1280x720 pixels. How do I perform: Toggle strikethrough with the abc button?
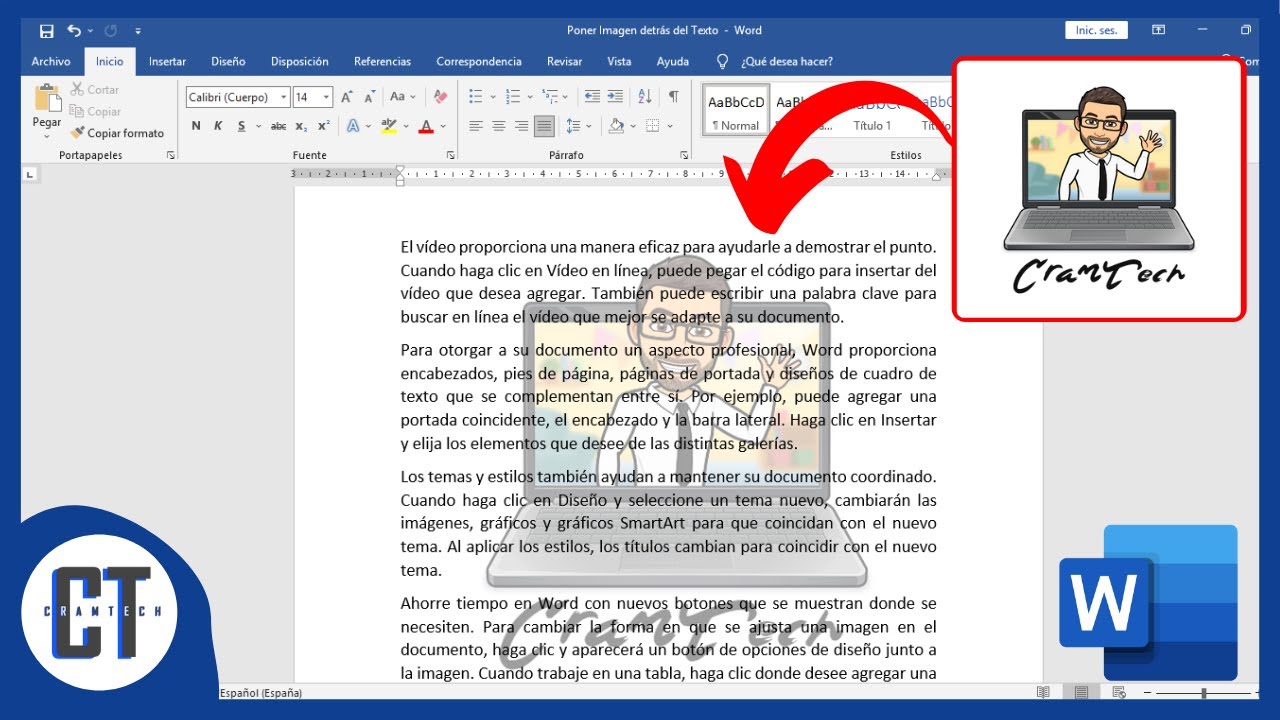coord(279,126)
